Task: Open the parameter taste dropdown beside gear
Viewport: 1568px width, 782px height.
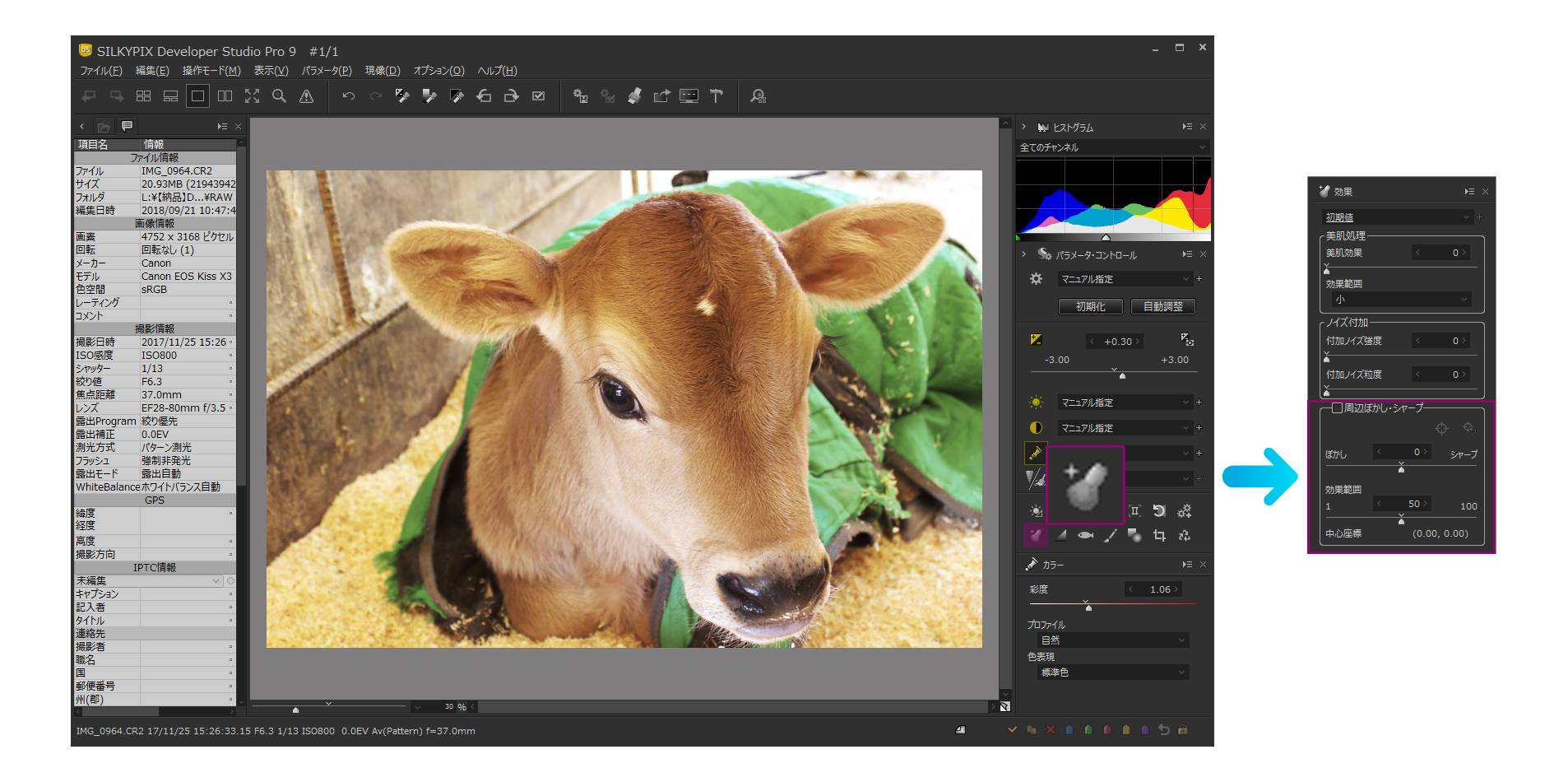Action: click(1125, 279)
